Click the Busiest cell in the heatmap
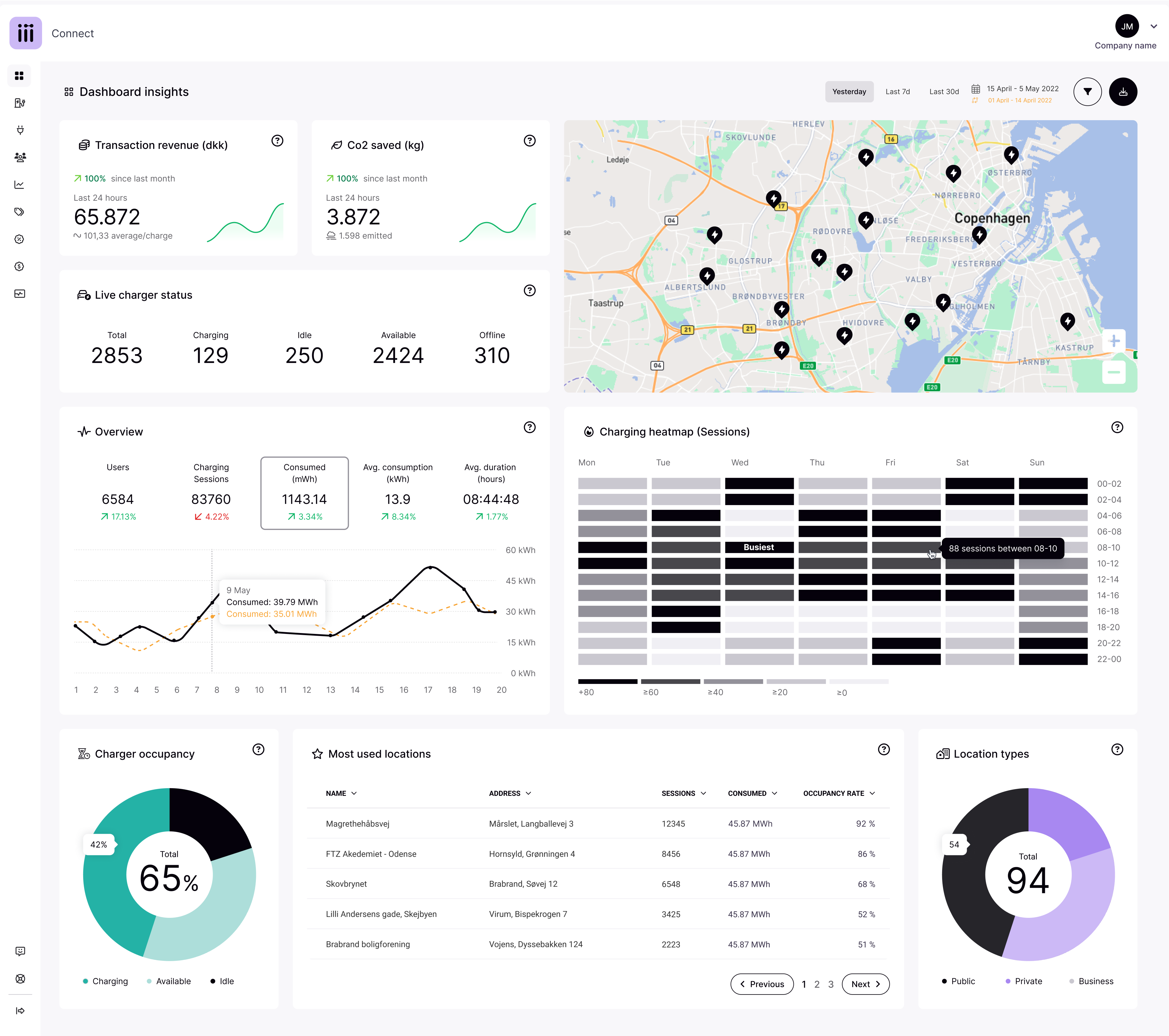The image size is (1169, 1036). coord(759,547)
